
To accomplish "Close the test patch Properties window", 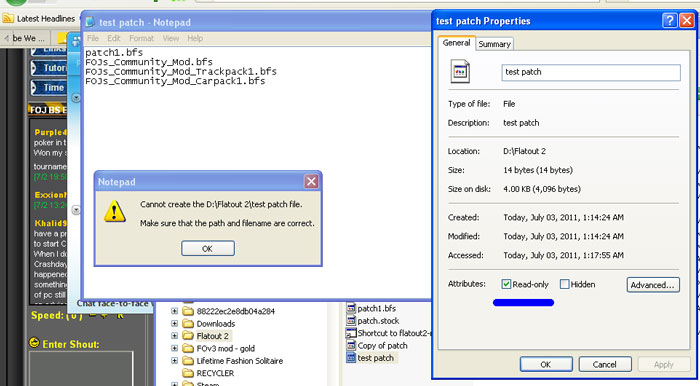I will click(x=687, y=21).
